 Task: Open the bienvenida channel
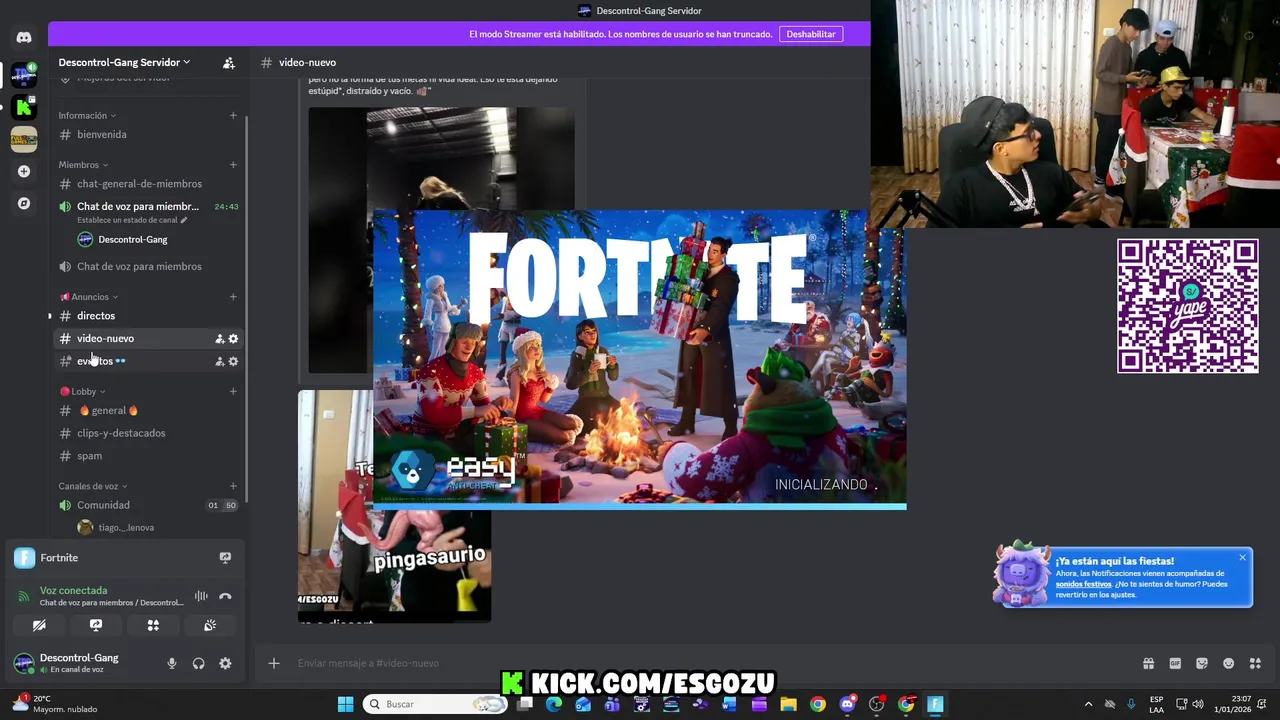(x=147, y=134)
